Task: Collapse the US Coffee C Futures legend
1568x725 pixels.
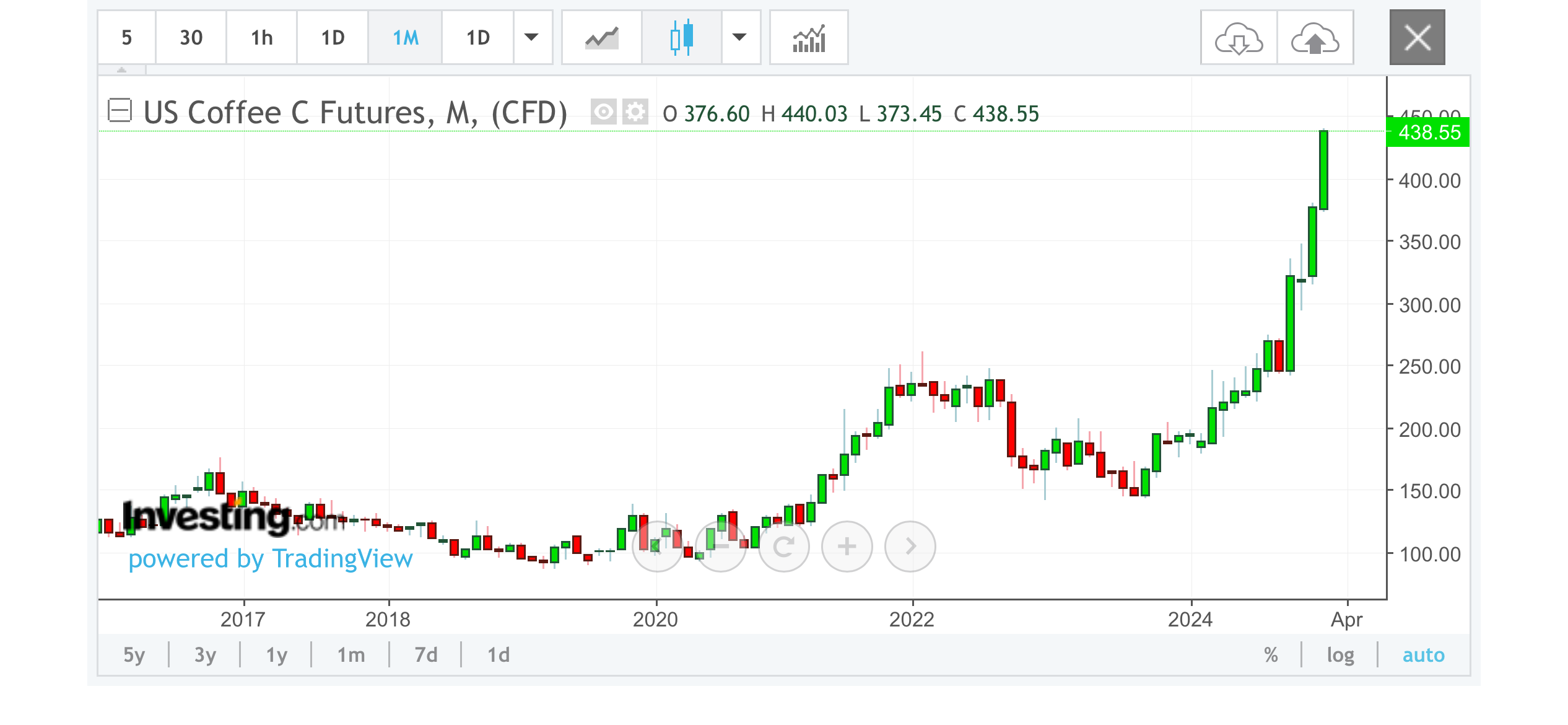Action: [120, 111]
